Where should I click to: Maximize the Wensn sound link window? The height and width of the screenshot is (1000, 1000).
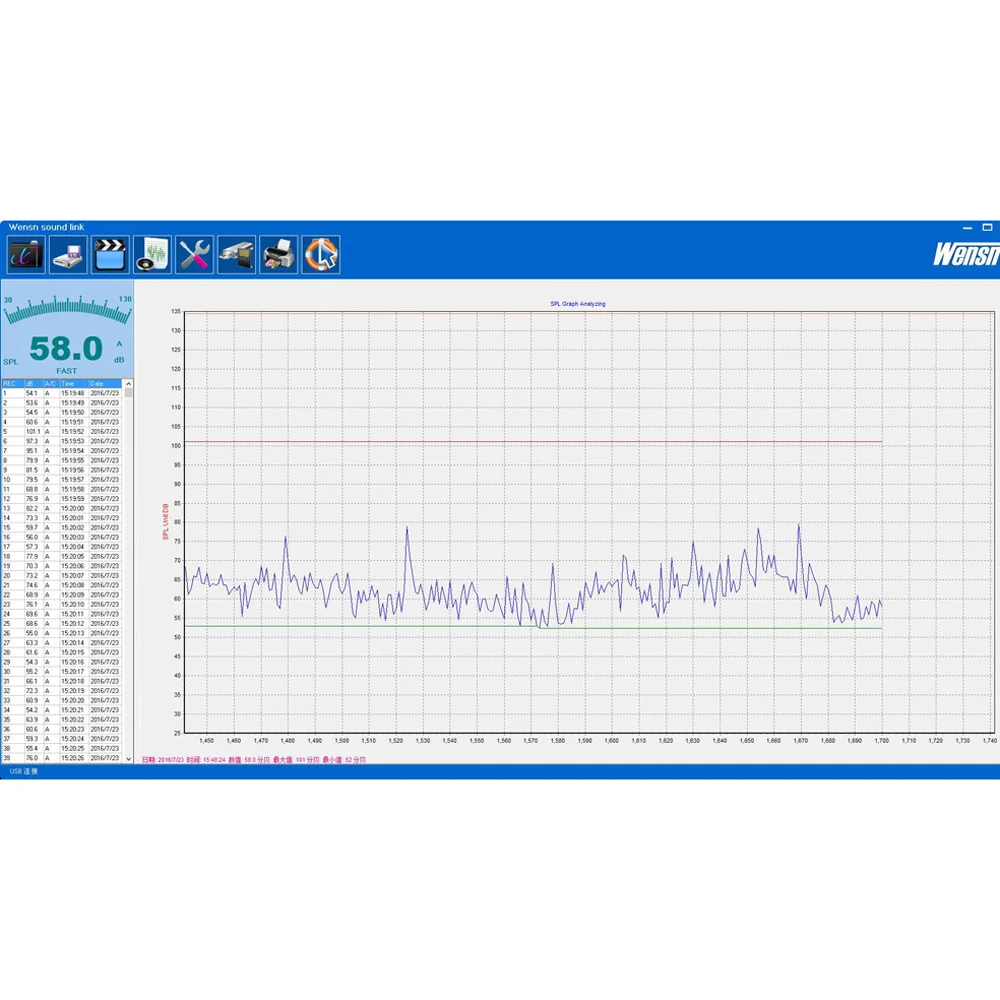click(x=987, y=227)
